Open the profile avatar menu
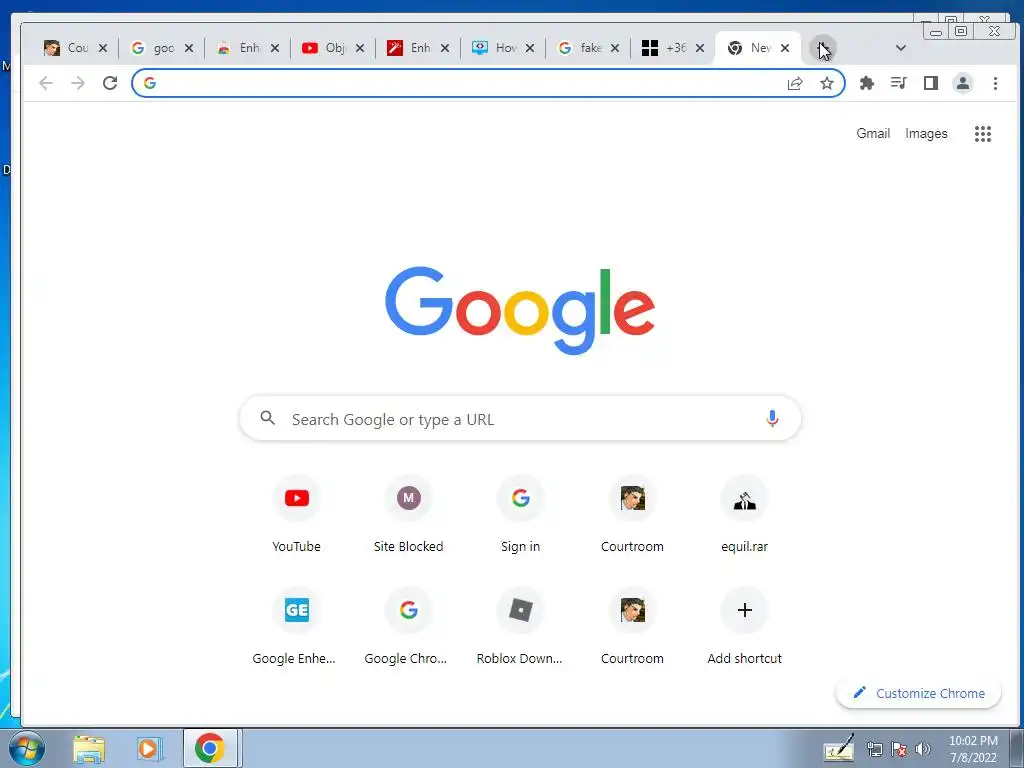This screenshot has height=768, width=1024. (963, 83)
